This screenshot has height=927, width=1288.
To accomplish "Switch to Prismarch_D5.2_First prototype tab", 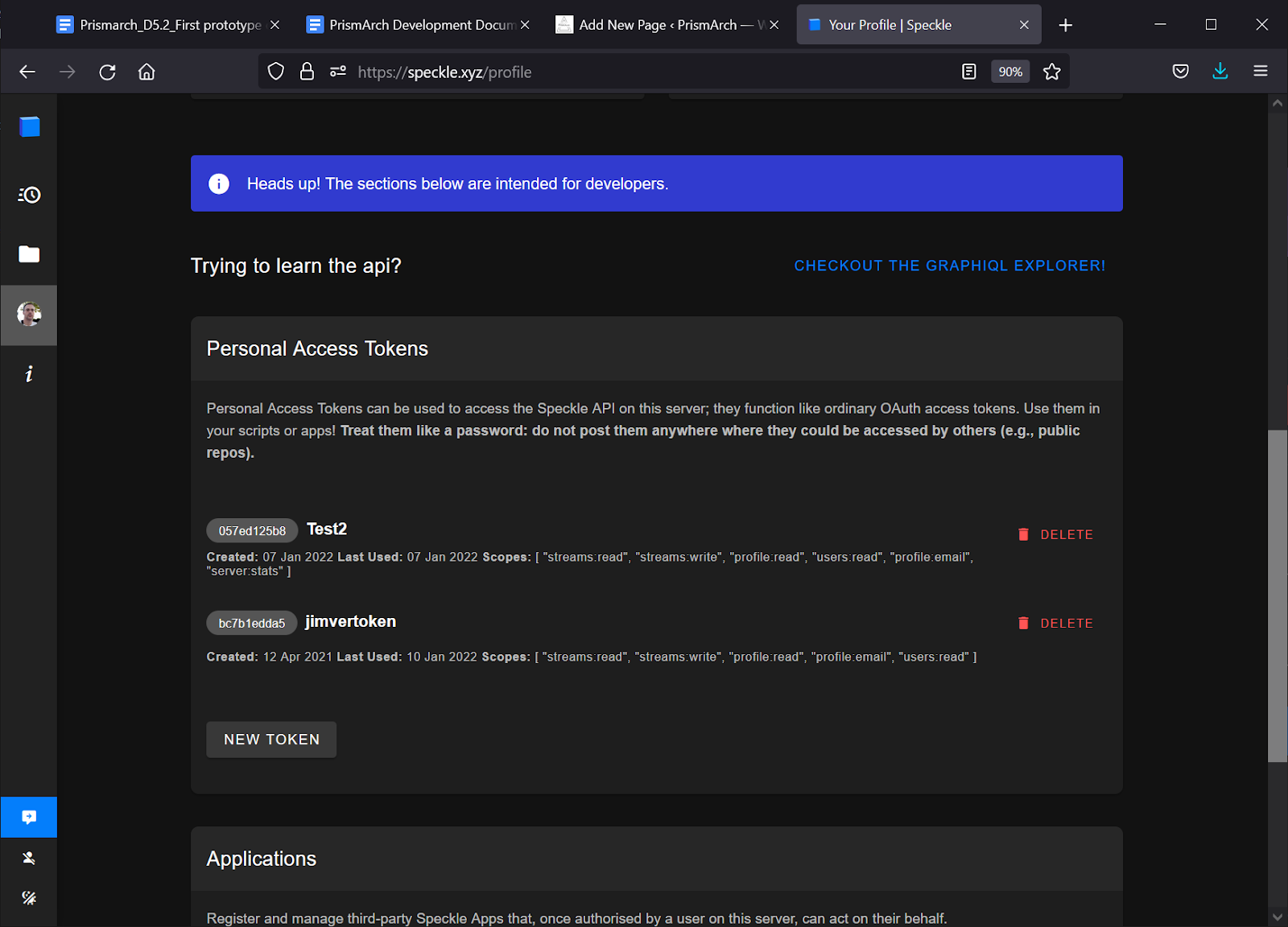I will [x=161, y=25].
